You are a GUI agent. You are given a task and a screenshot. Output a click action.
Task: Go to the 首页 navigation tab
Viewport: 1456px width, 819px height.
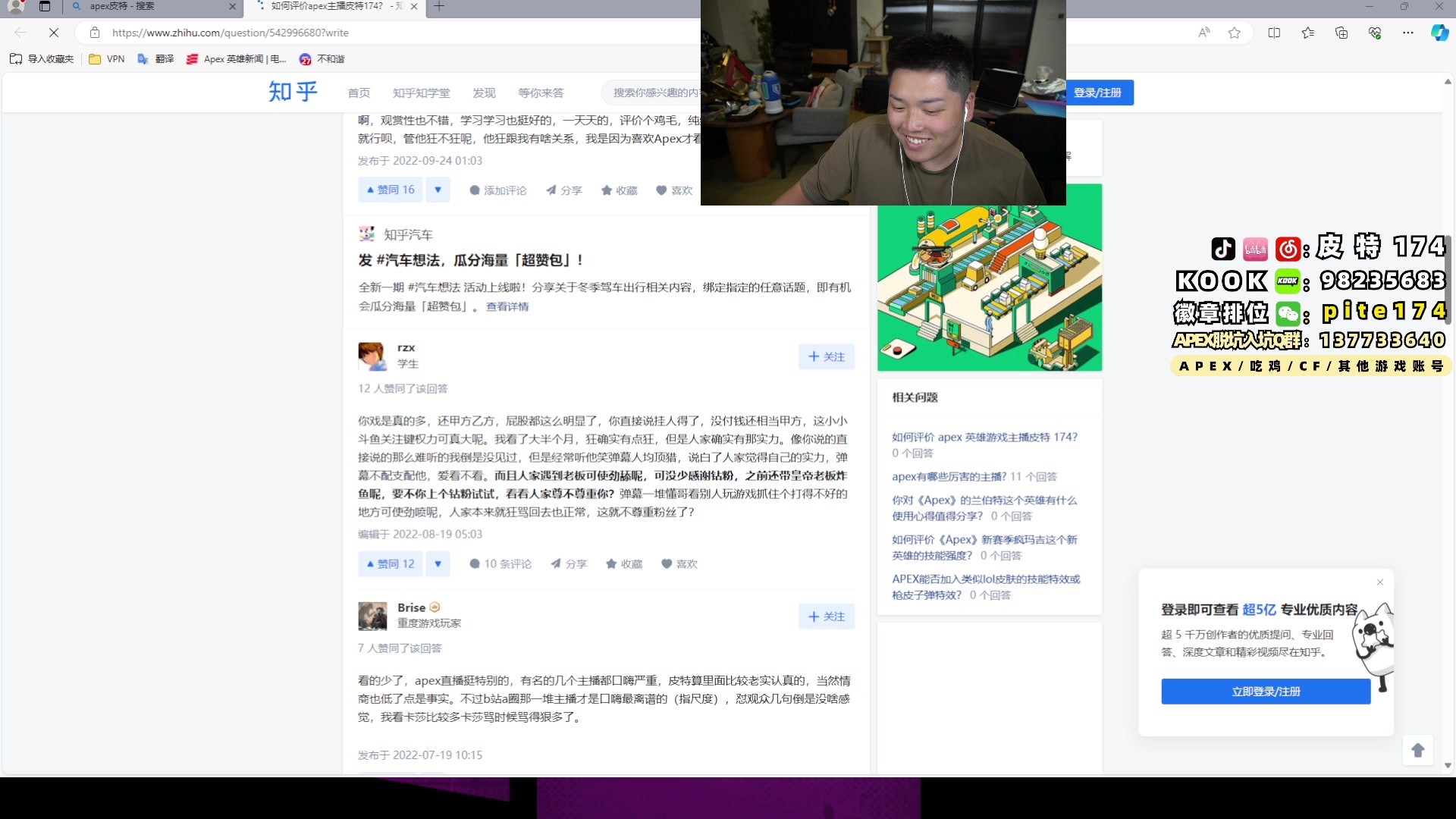coord(359,93)
